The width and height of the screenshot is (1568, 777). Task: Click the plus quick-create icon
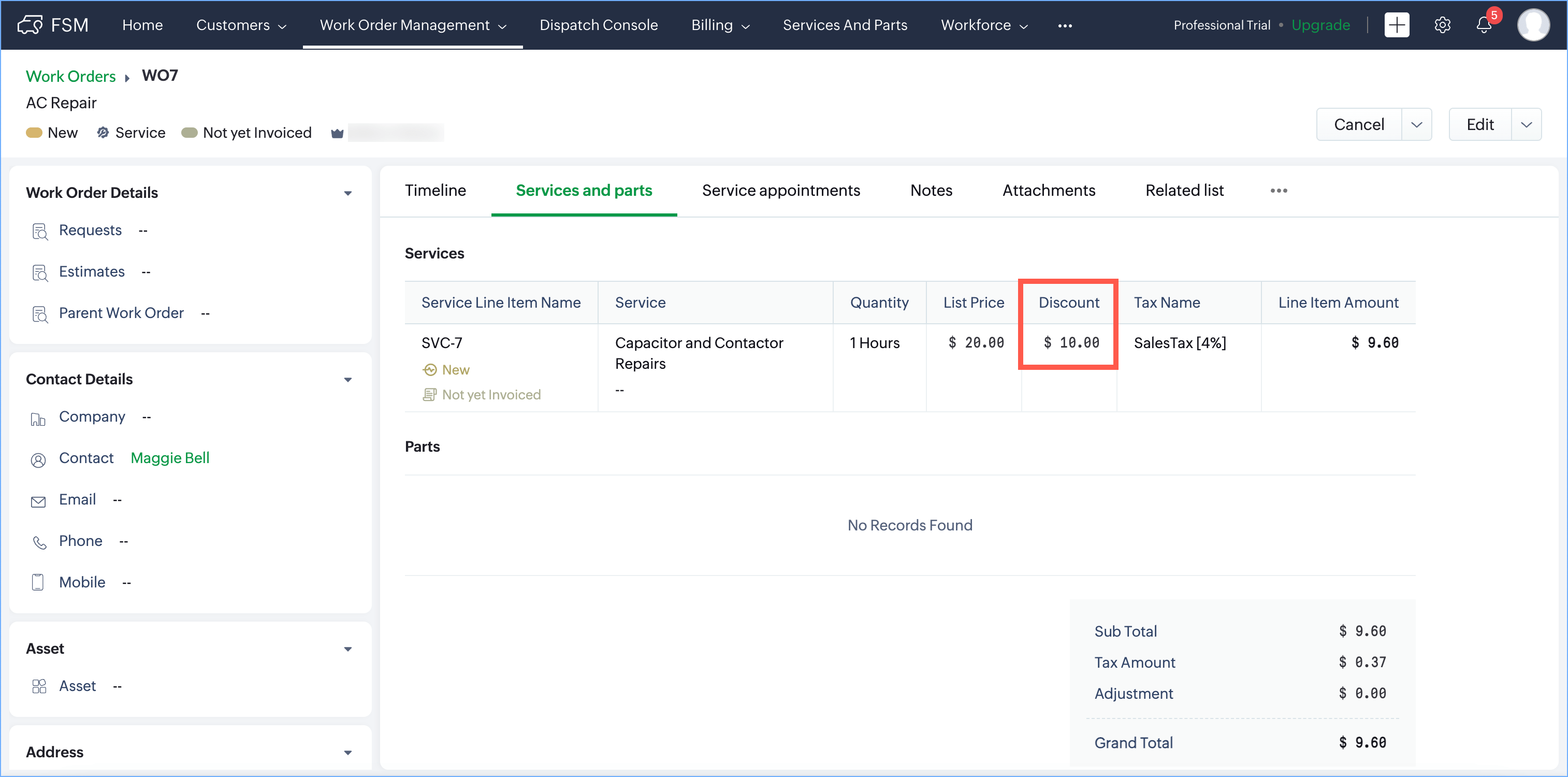pos(1397,25)
